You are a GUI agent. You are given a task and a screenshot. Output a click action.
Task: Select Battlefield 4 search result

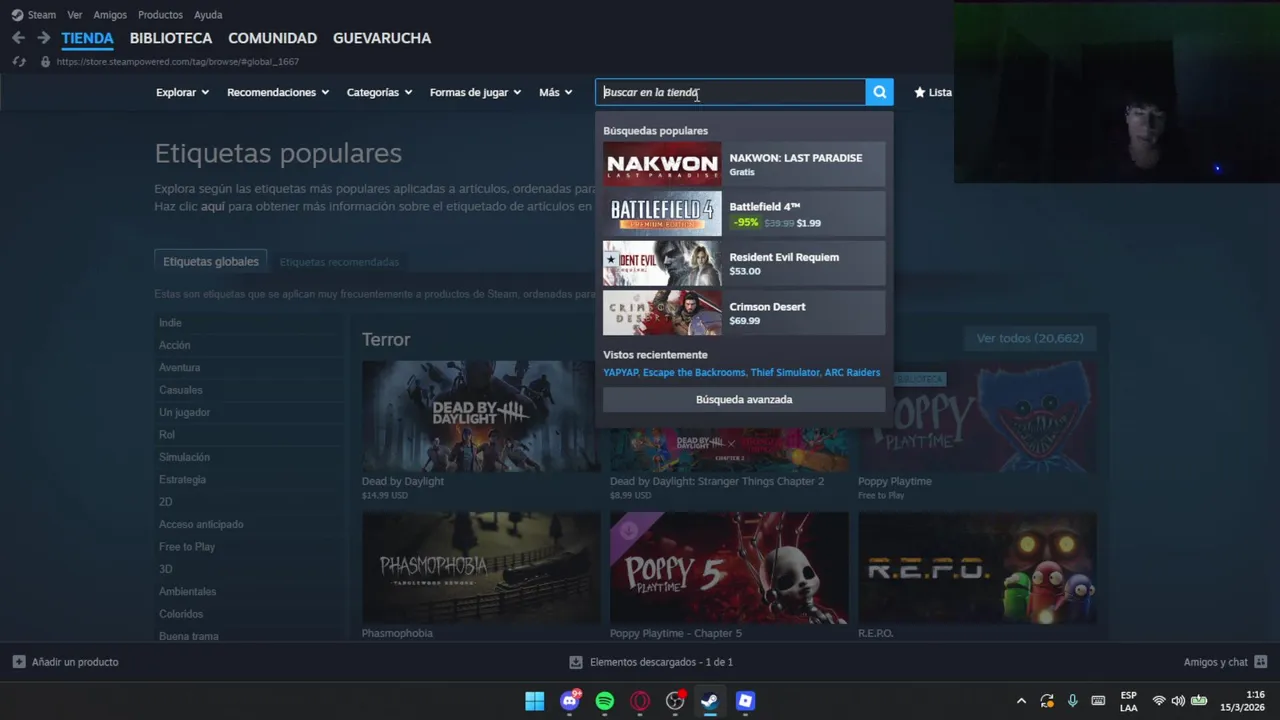[x=744, y=214]
